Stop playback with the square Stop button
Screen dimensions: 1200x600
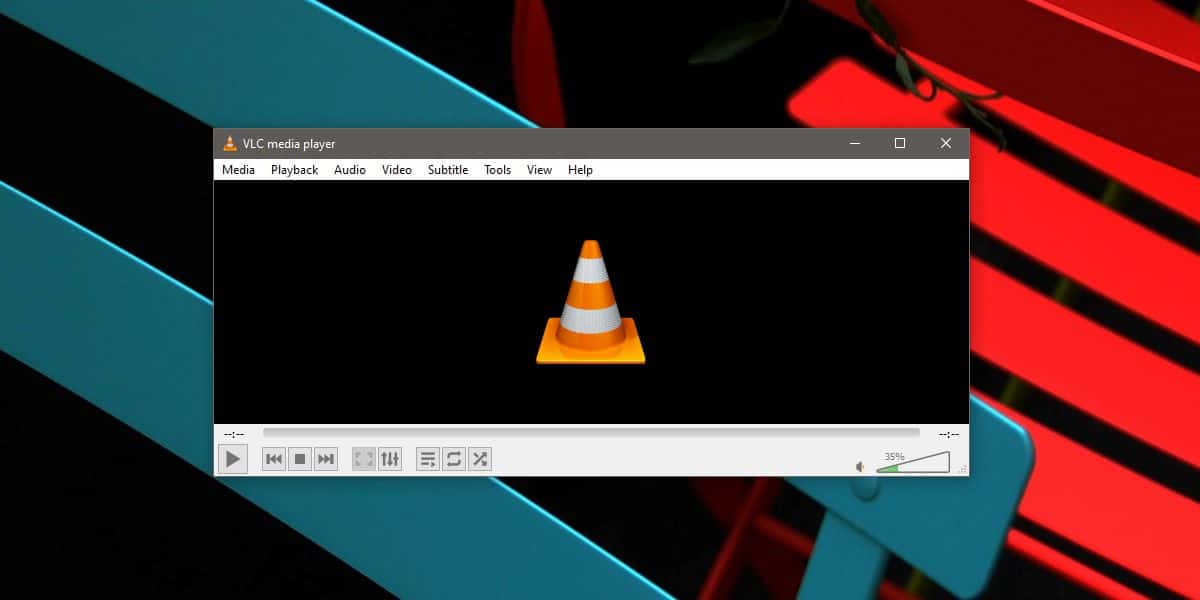coord(300,459)
